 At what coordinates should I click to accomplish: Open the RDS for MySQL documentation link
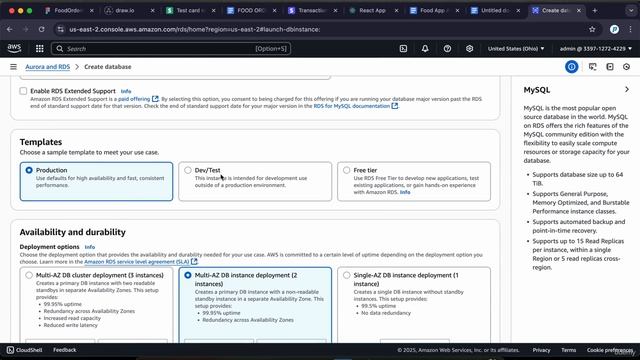(356, 106)
